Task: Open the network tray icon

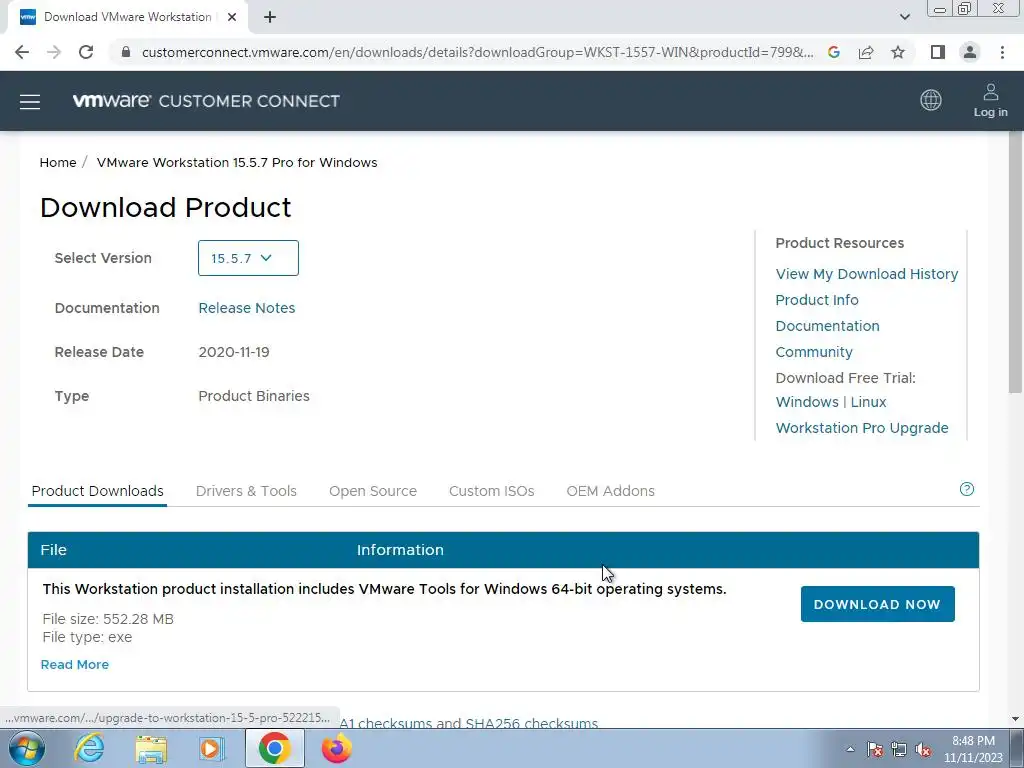Action: pyautogui.click(x=899, y=750)
